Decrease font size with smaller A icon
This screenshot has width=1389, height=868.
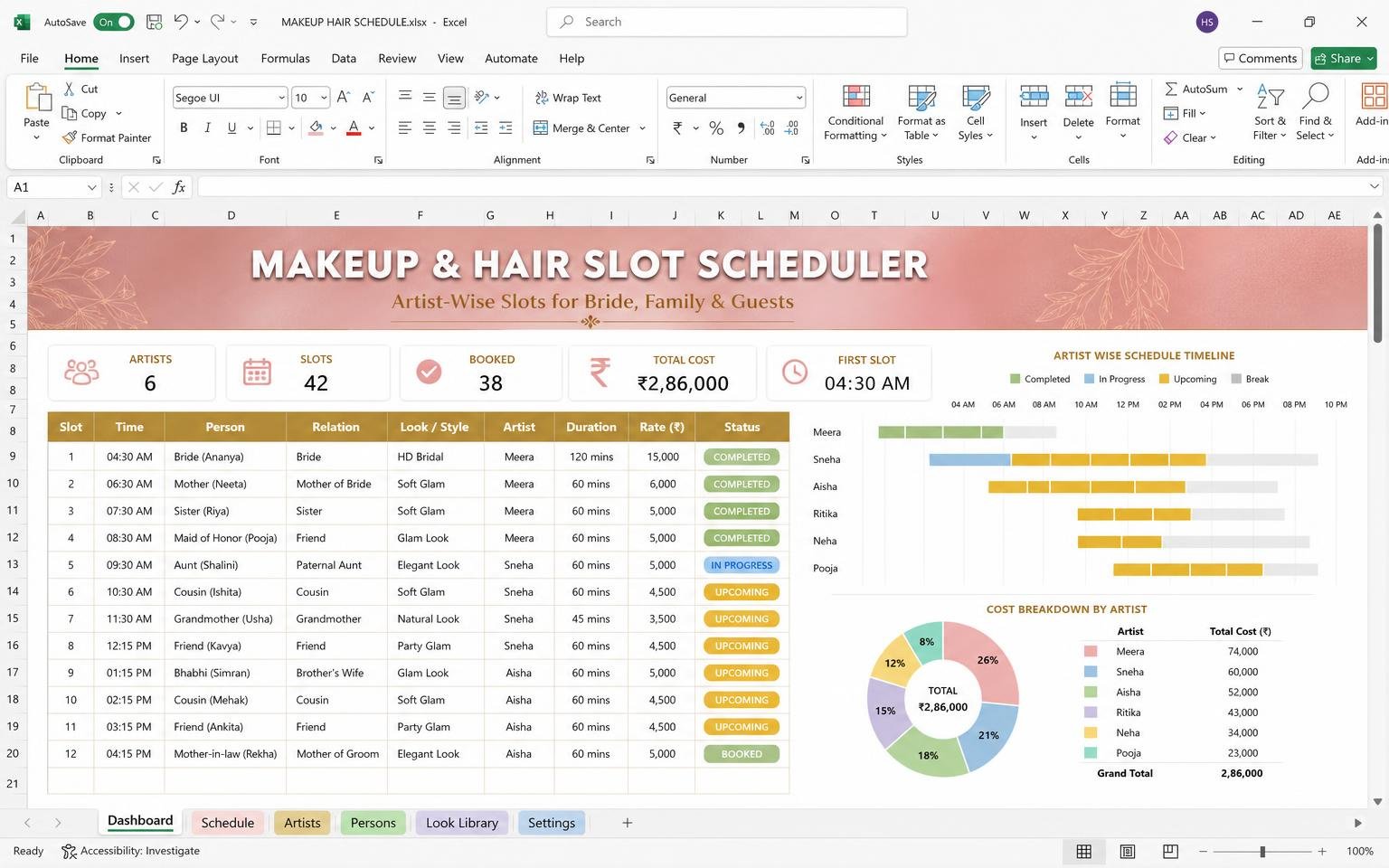click(368, 98)
